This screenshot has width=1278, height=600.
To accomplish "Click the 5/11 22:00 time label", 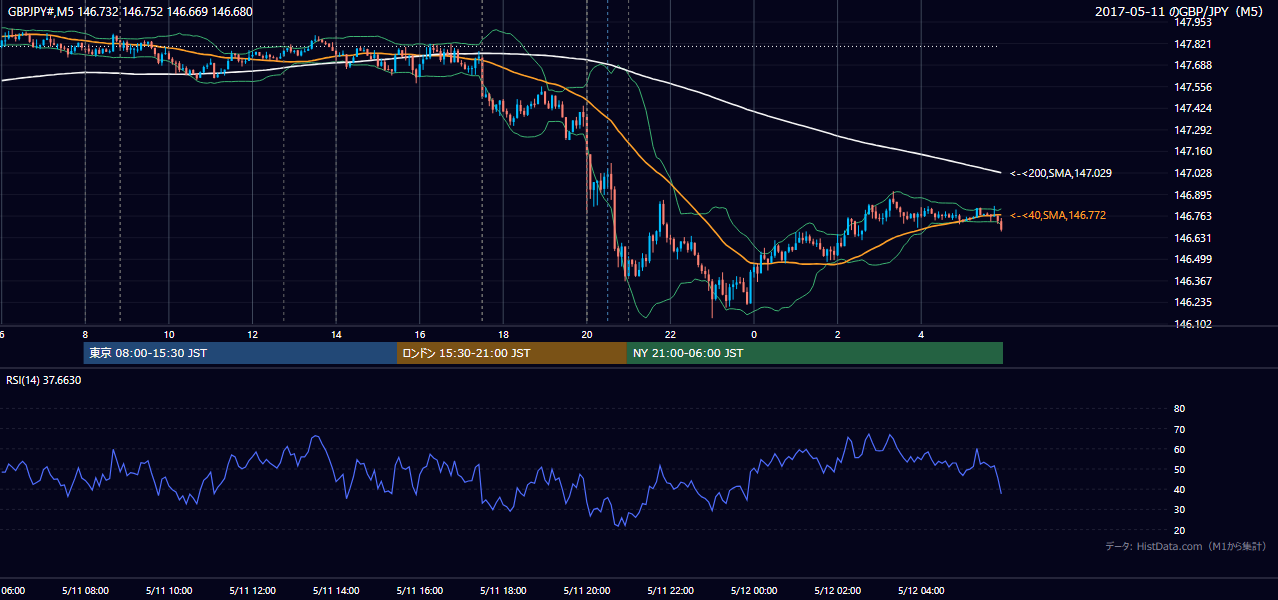I will click(671, 590).
